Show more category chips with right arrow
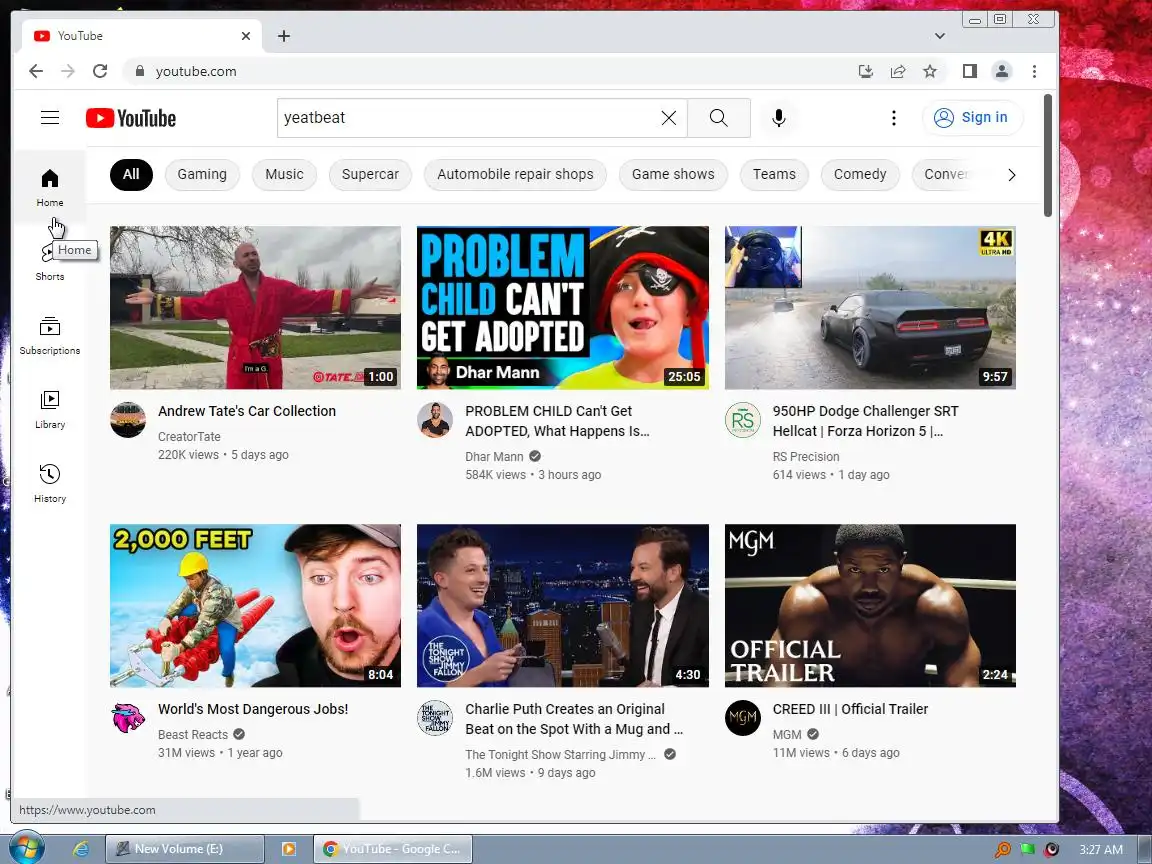 click(1012, 175)
